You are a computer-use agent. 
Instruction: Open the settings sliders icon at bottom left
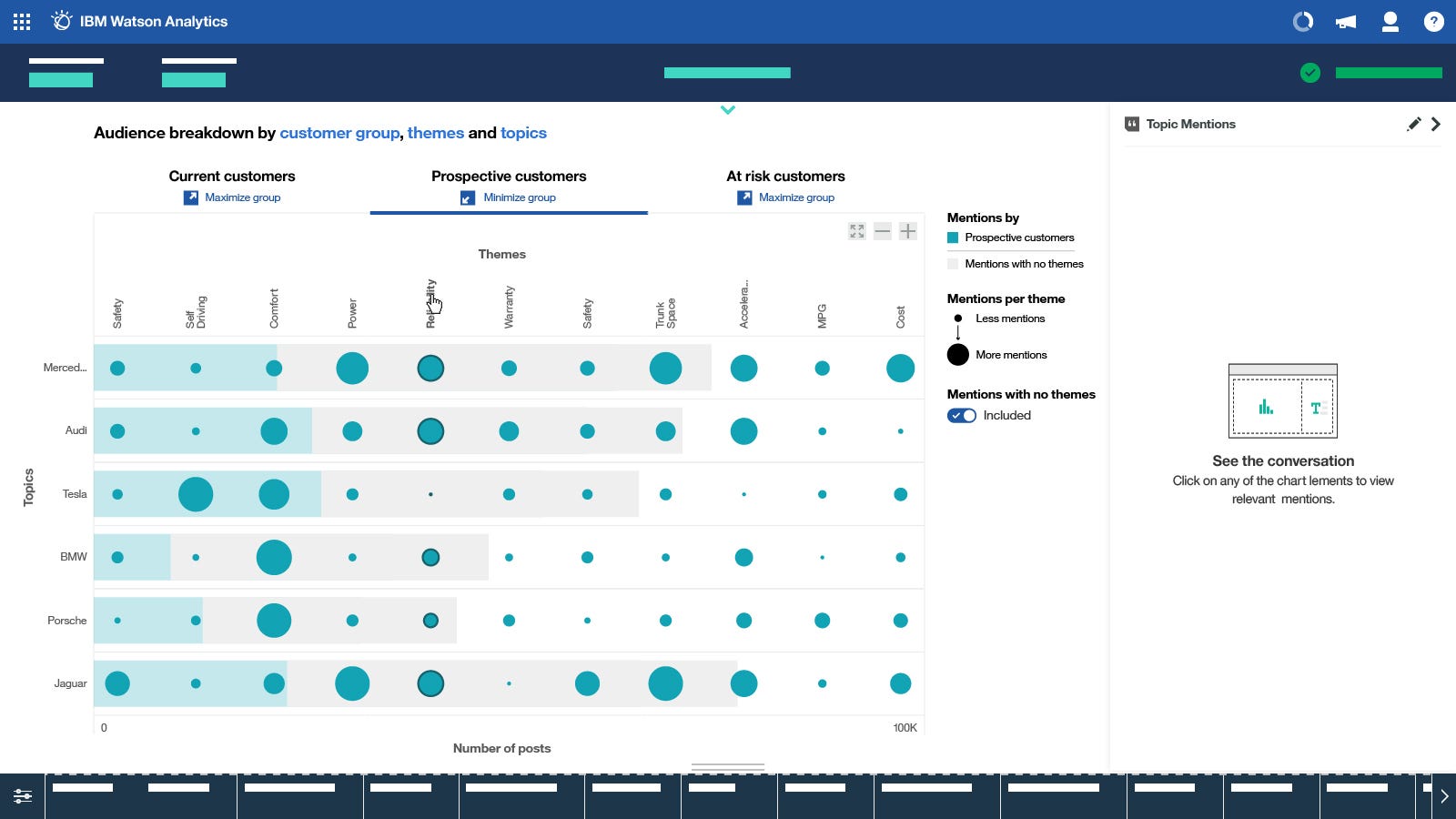coord(22,796)
